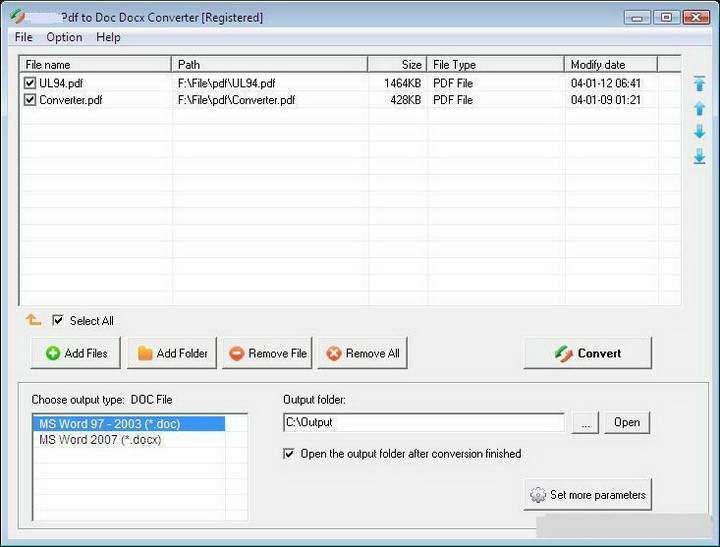720x547 pixels.
Task: Maximize the converter window
Action: click(x=666, y=17)
